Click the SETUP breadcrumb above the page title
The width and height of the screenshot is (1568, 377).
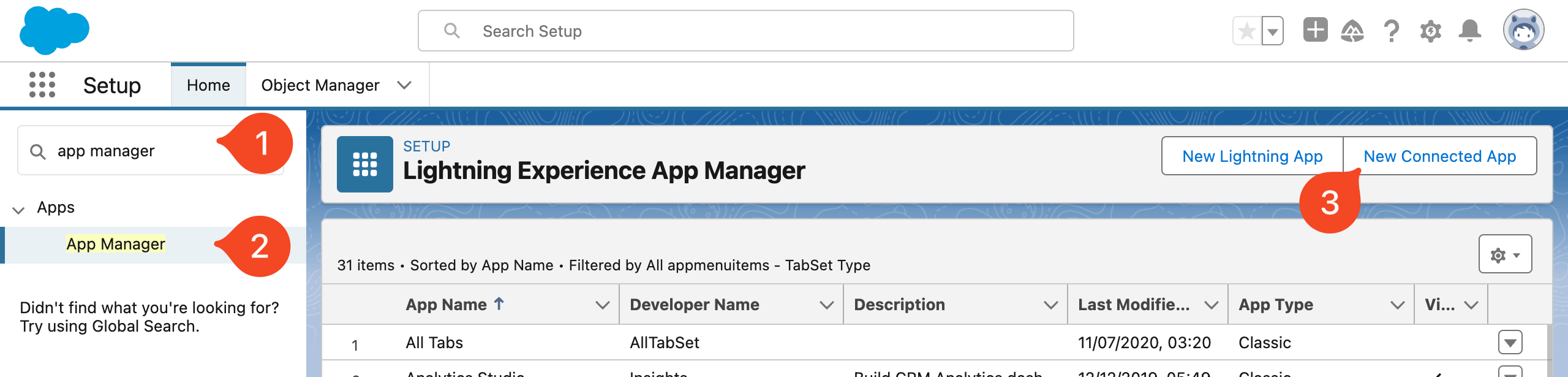[x=426, y=147]
